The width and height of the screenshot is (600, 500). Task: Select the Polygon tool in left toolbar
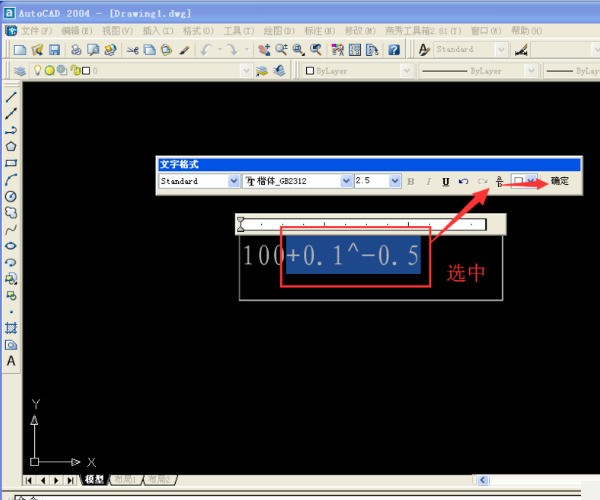point(11,146)
